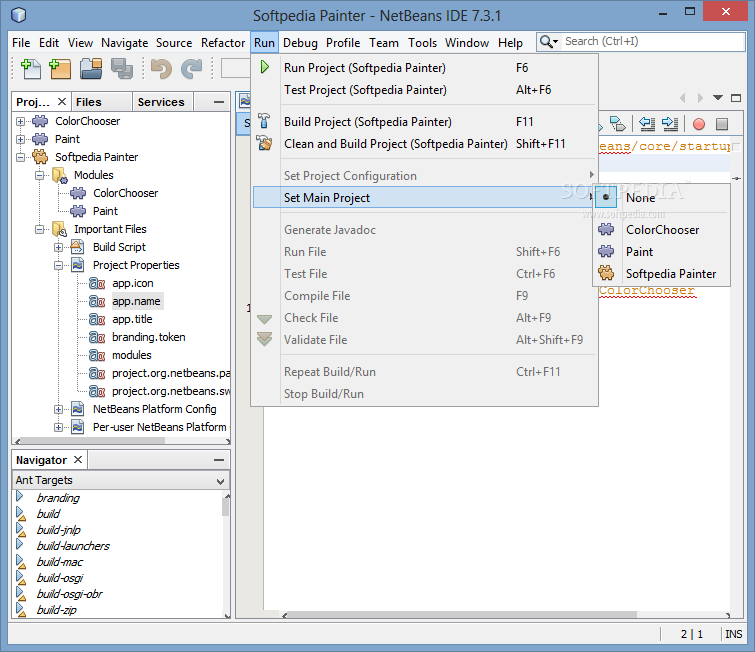Screen dimensions: 755x652
Task: Switch to the Services tab
Action: (x=161, y=102)
